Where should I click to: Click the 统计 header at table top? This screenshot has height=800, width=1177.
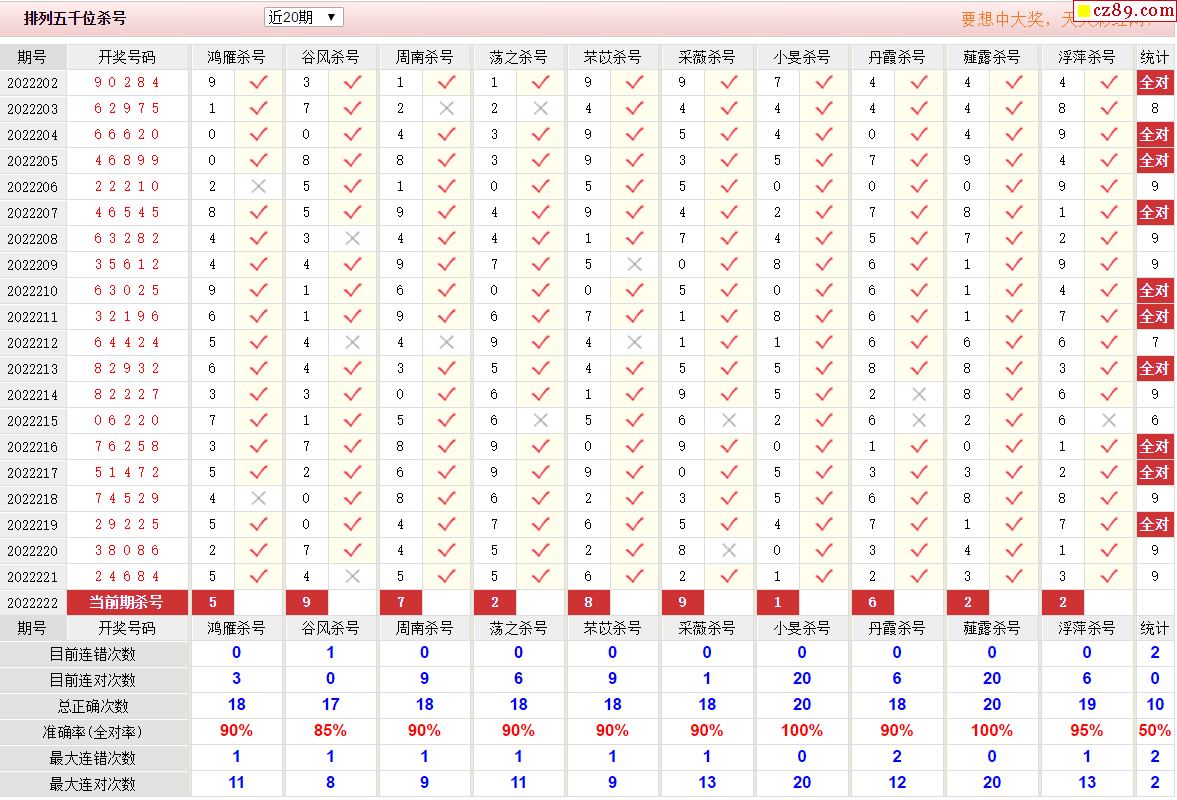1154,57
